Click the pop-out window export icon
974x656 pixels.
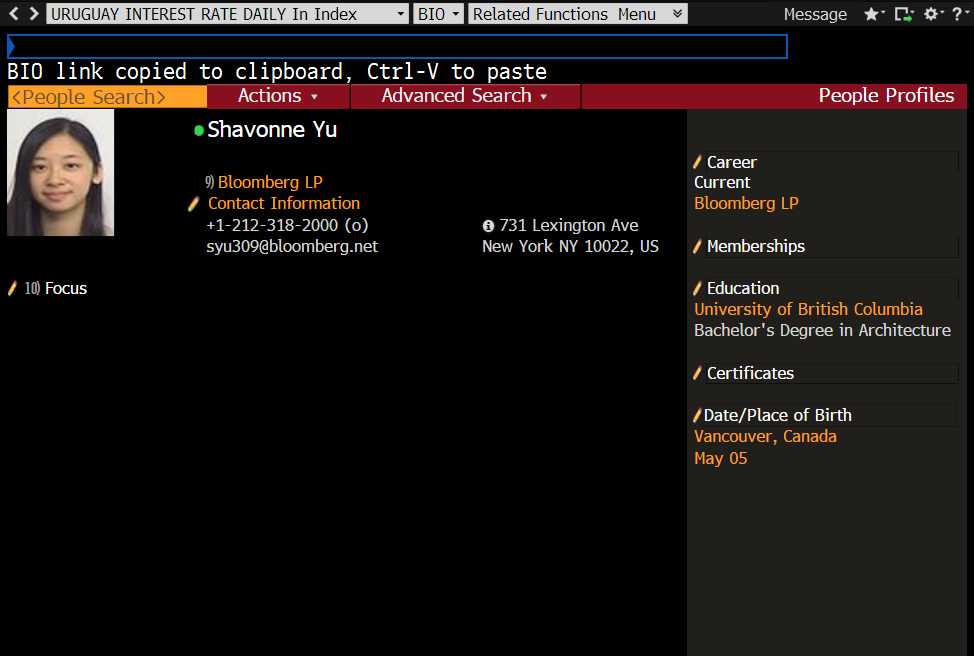tap(904, 14)
